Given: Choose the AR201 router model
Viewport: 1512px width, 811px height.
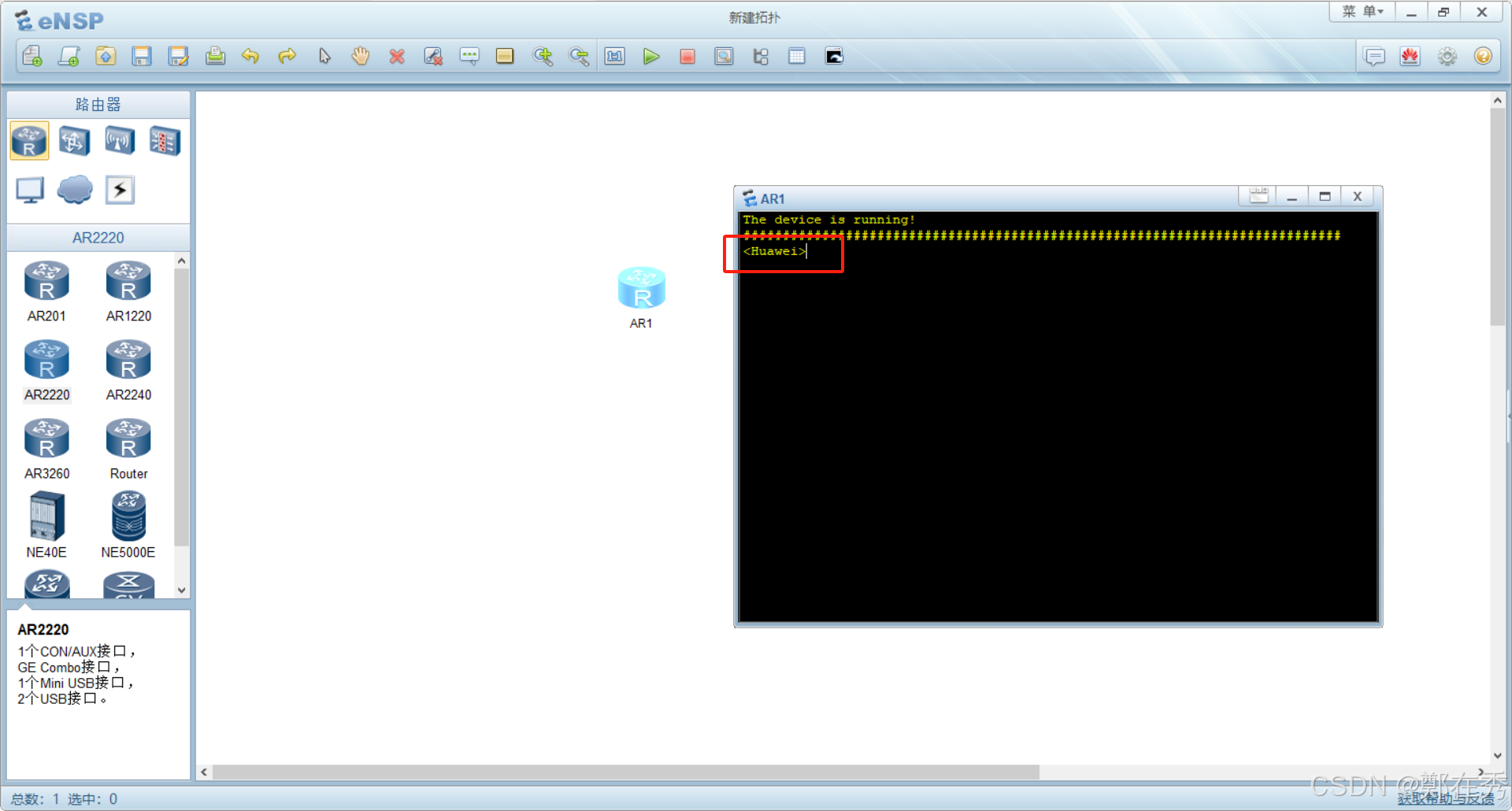Looking at the screenshot, I should pyautogui.click(x=46, y=291).
